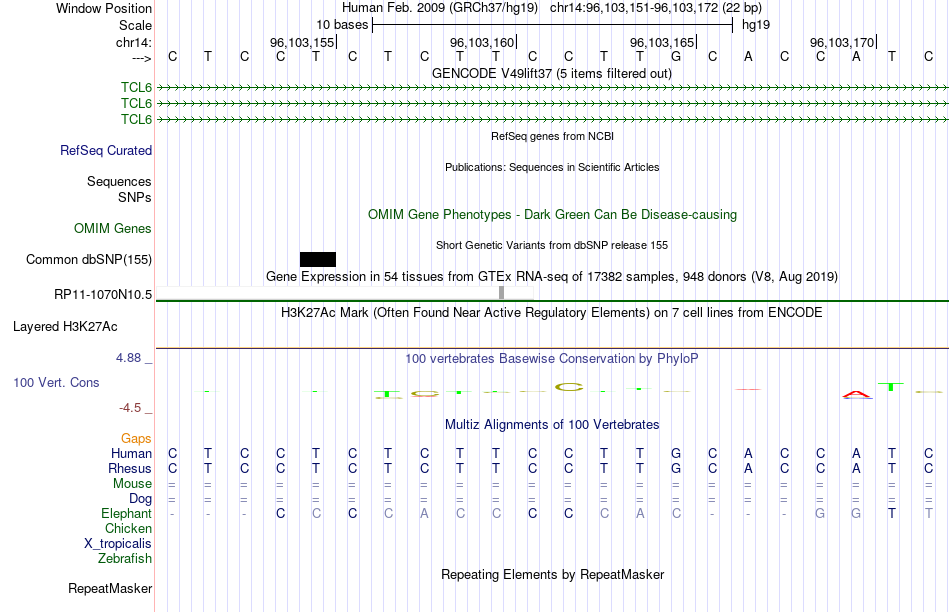Click the RepeatMasker track label
This screenshot has height=612, width=950.
point(110,588)
